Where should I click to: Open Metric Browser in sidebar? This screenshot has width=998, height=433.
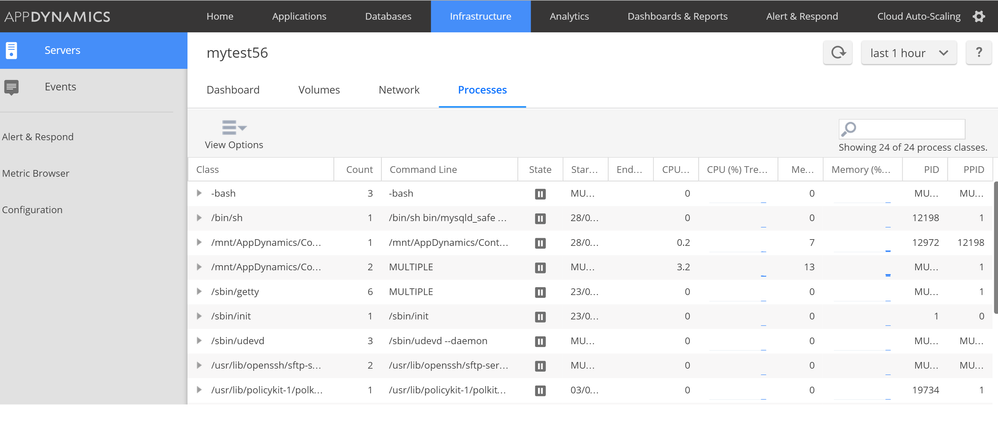pyautogui.click(x=36, y=173)
